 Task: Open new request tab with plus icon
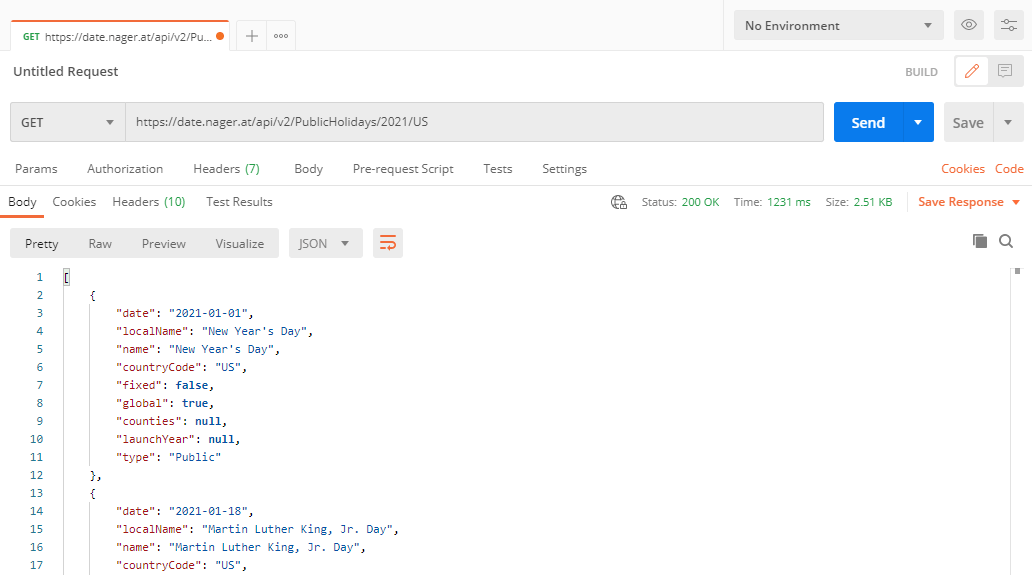[252, 36]
